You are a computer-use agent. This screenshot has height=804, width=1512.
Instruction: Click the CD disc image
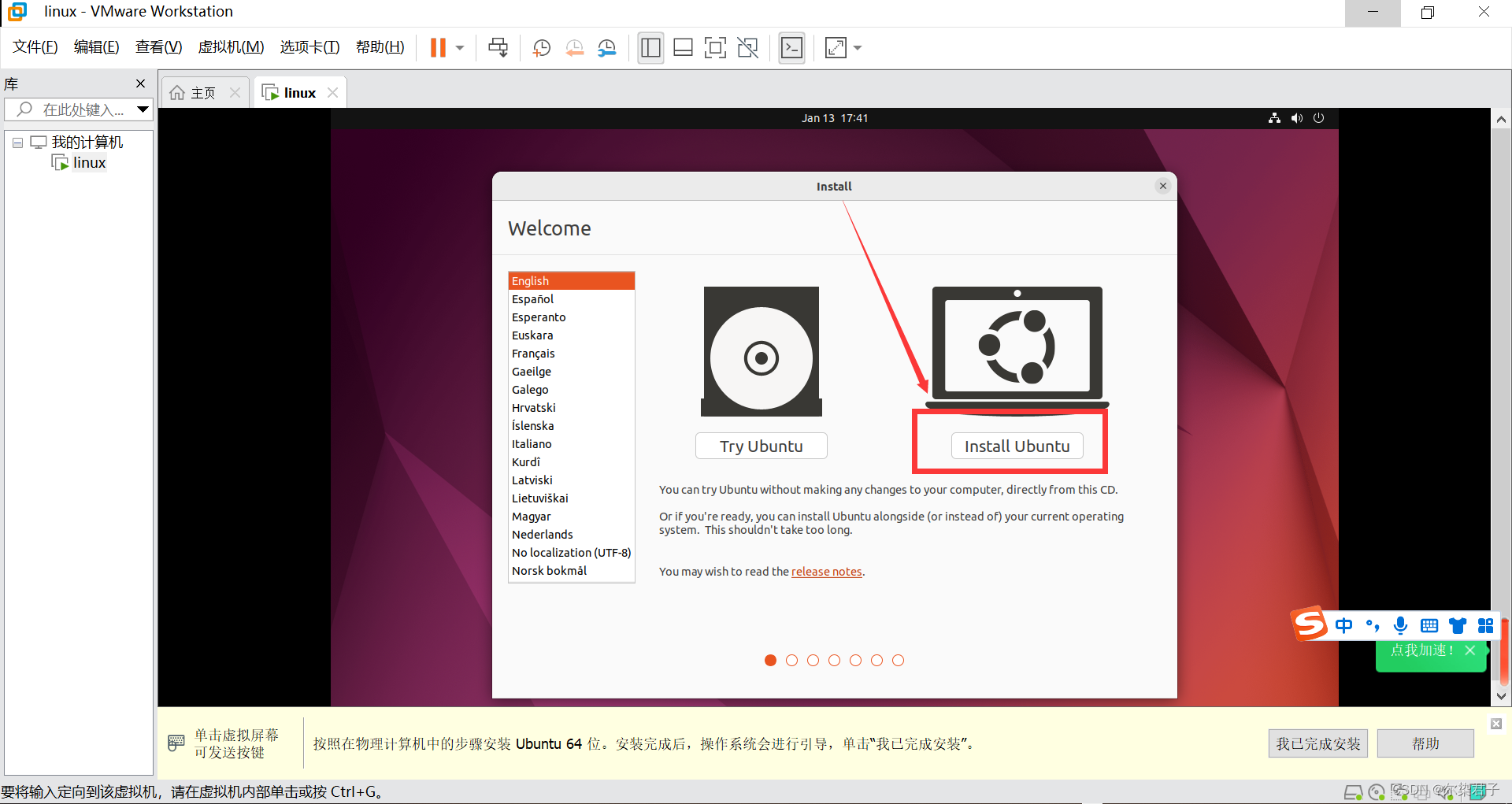(x=762, y=351)
